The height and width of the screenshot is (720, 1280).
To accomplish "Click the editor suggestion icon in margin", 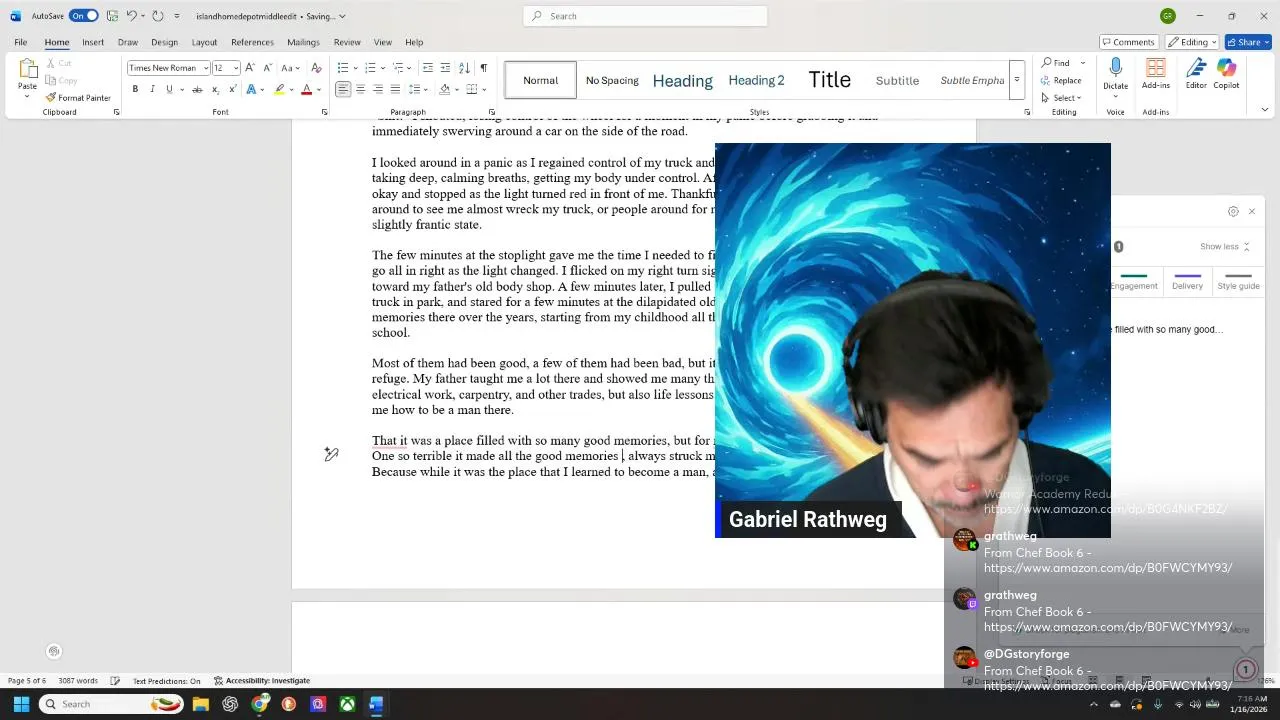I will 331,455.
